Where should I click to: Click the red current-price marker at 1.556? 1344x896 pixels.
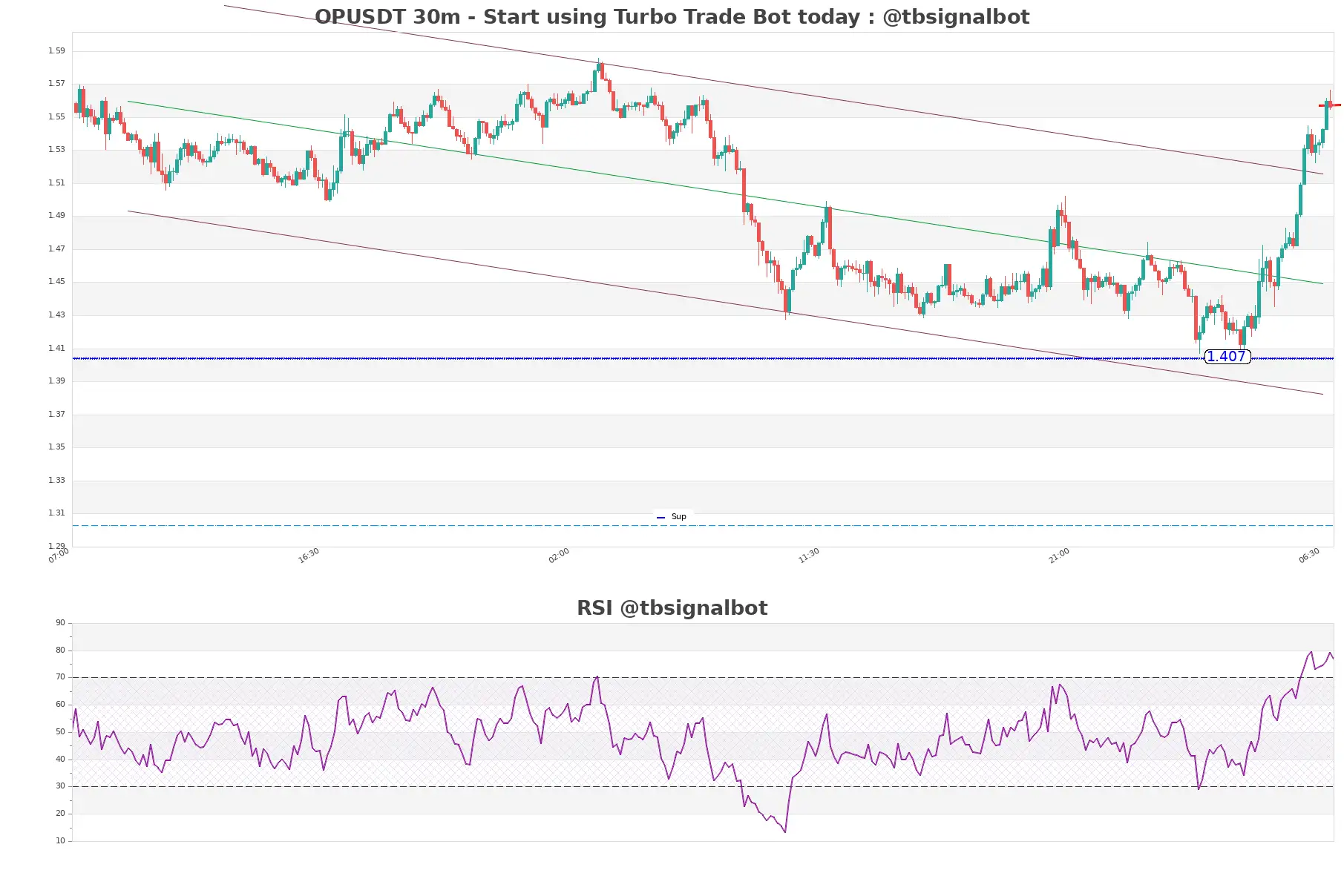point(1330,105)
